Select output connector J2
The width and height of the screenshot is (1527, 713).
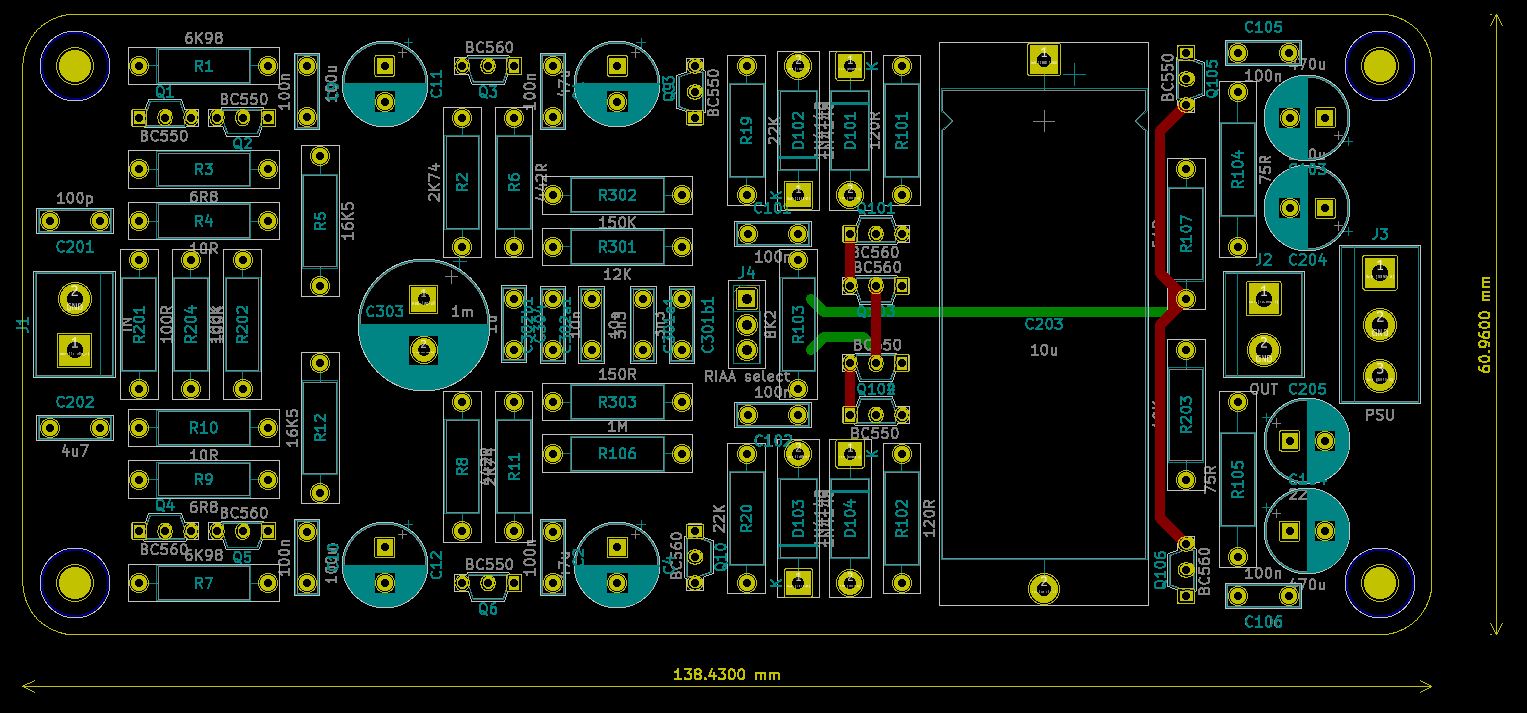tap(1263, 324)
